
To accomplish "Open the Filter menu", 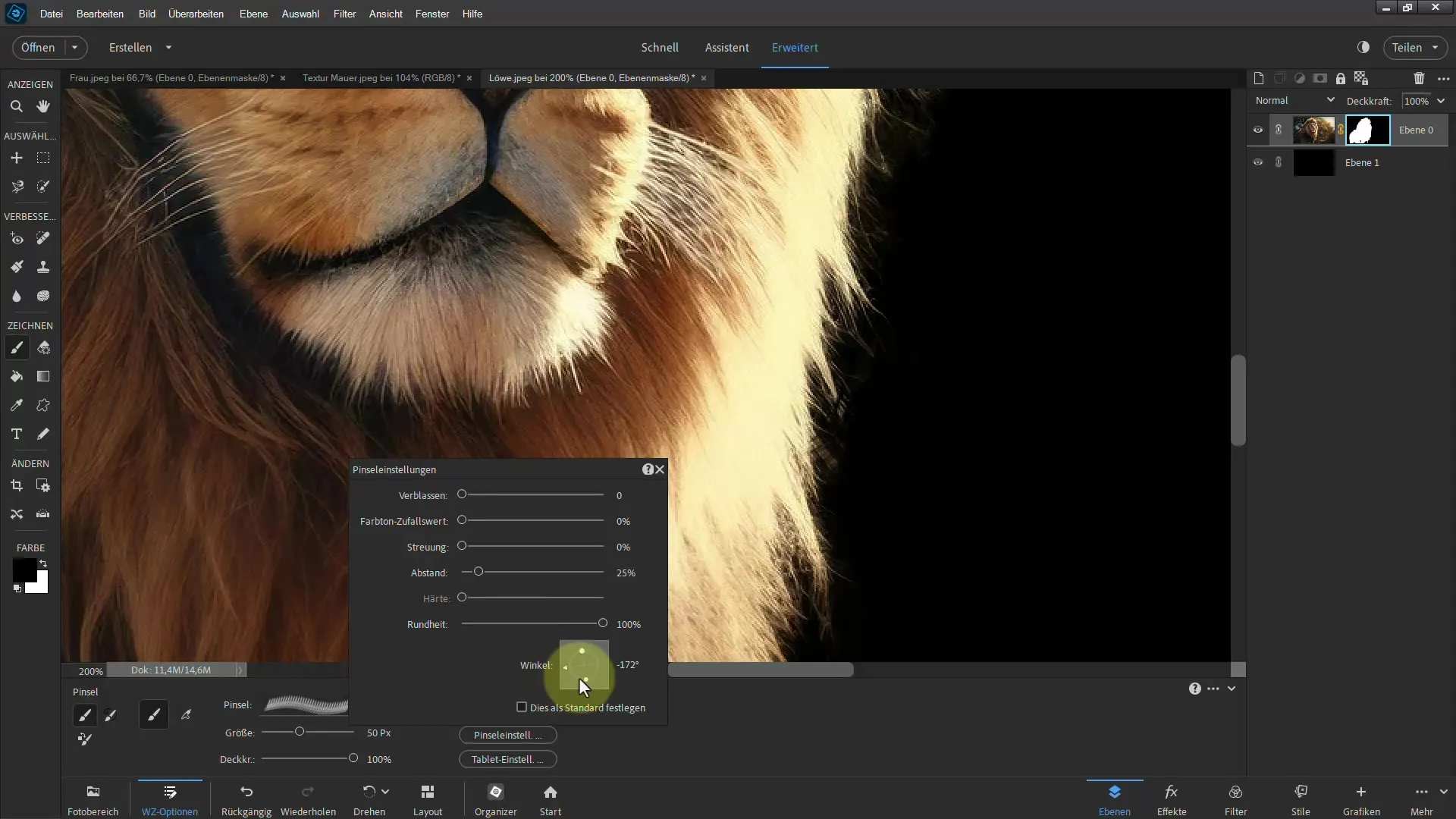I will coord(344,14).
